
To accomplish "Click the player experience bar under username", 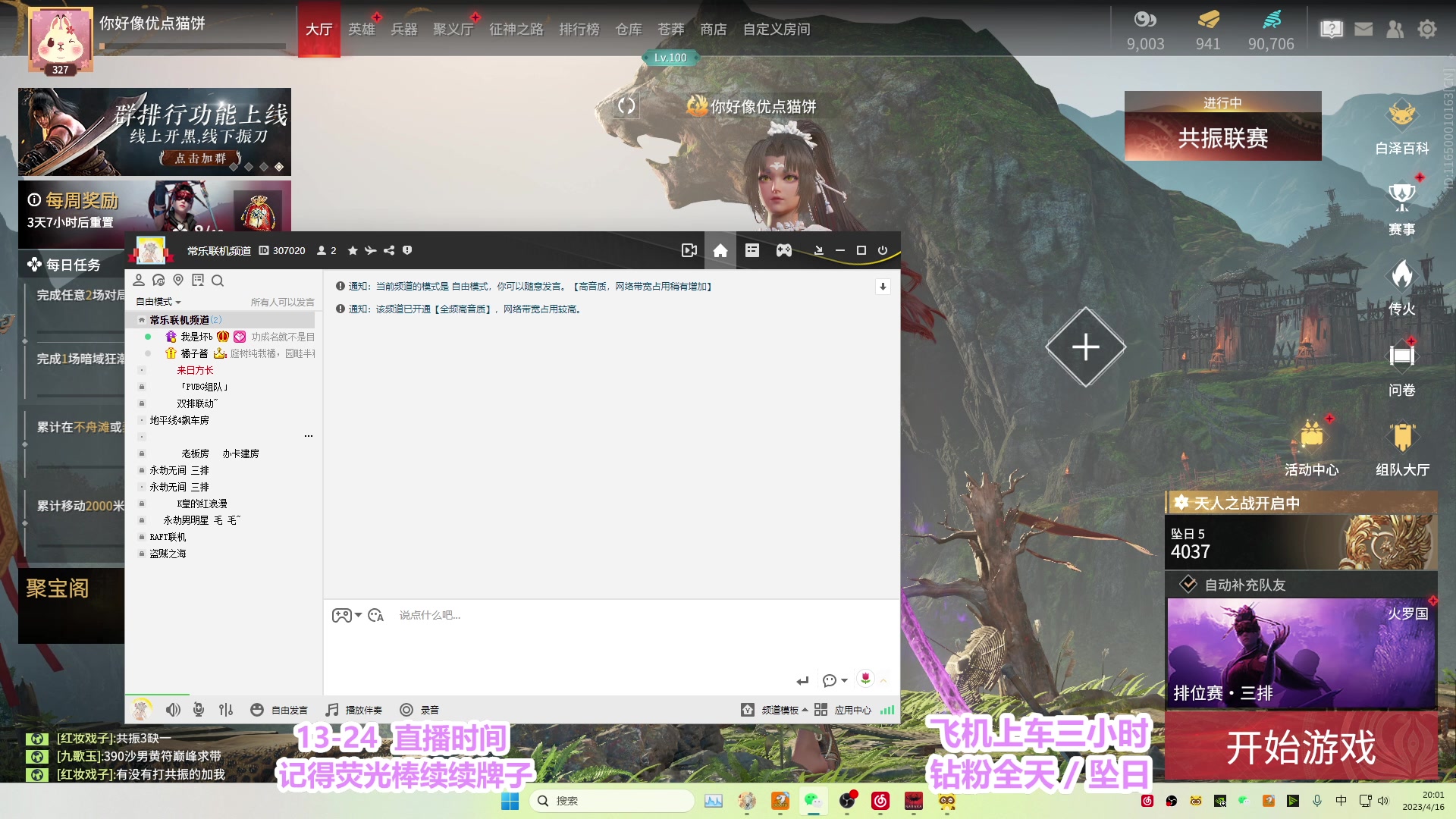I will (193, 46).
